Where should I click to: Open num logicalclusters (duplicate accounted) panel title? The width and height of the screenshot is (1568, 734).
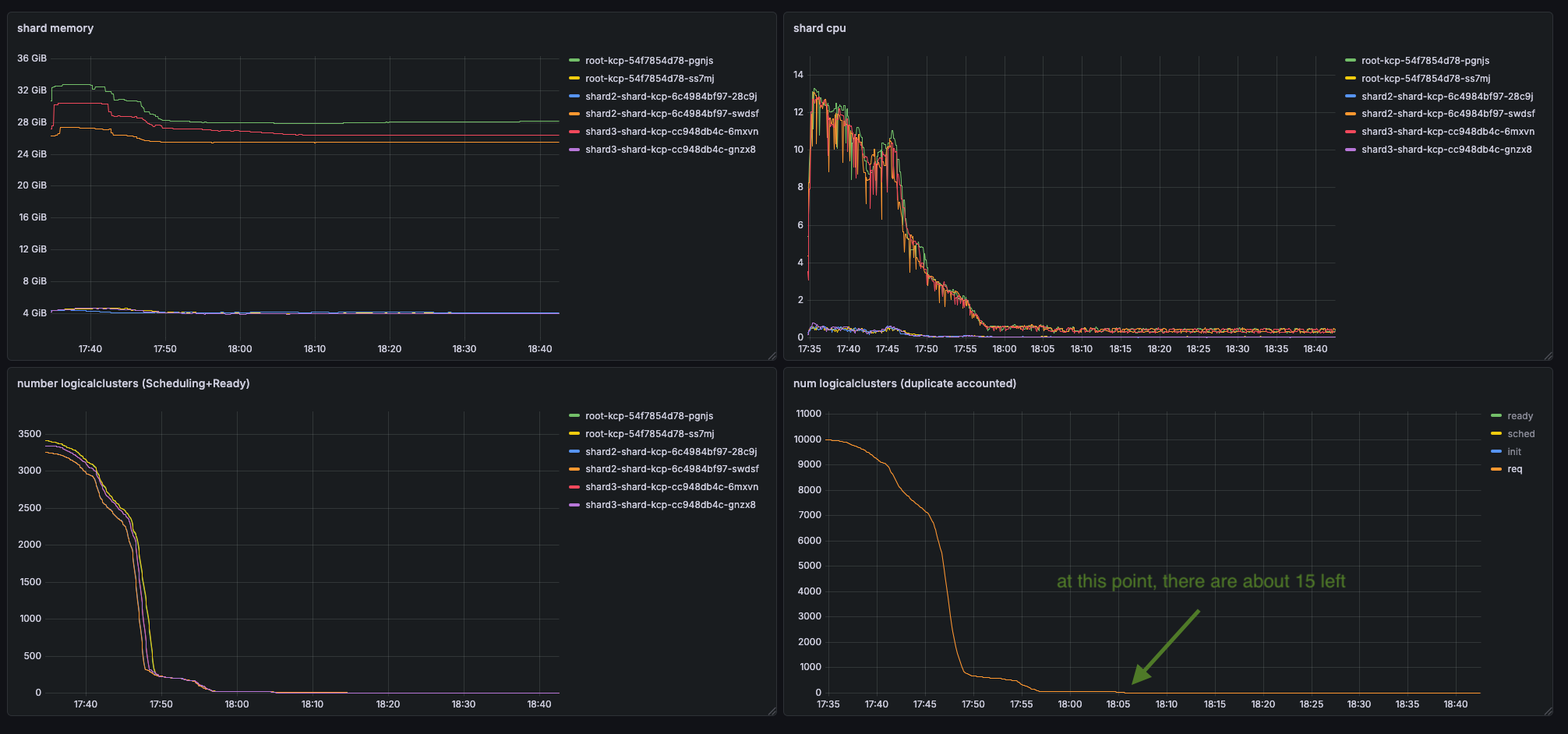tap(905, 383)
